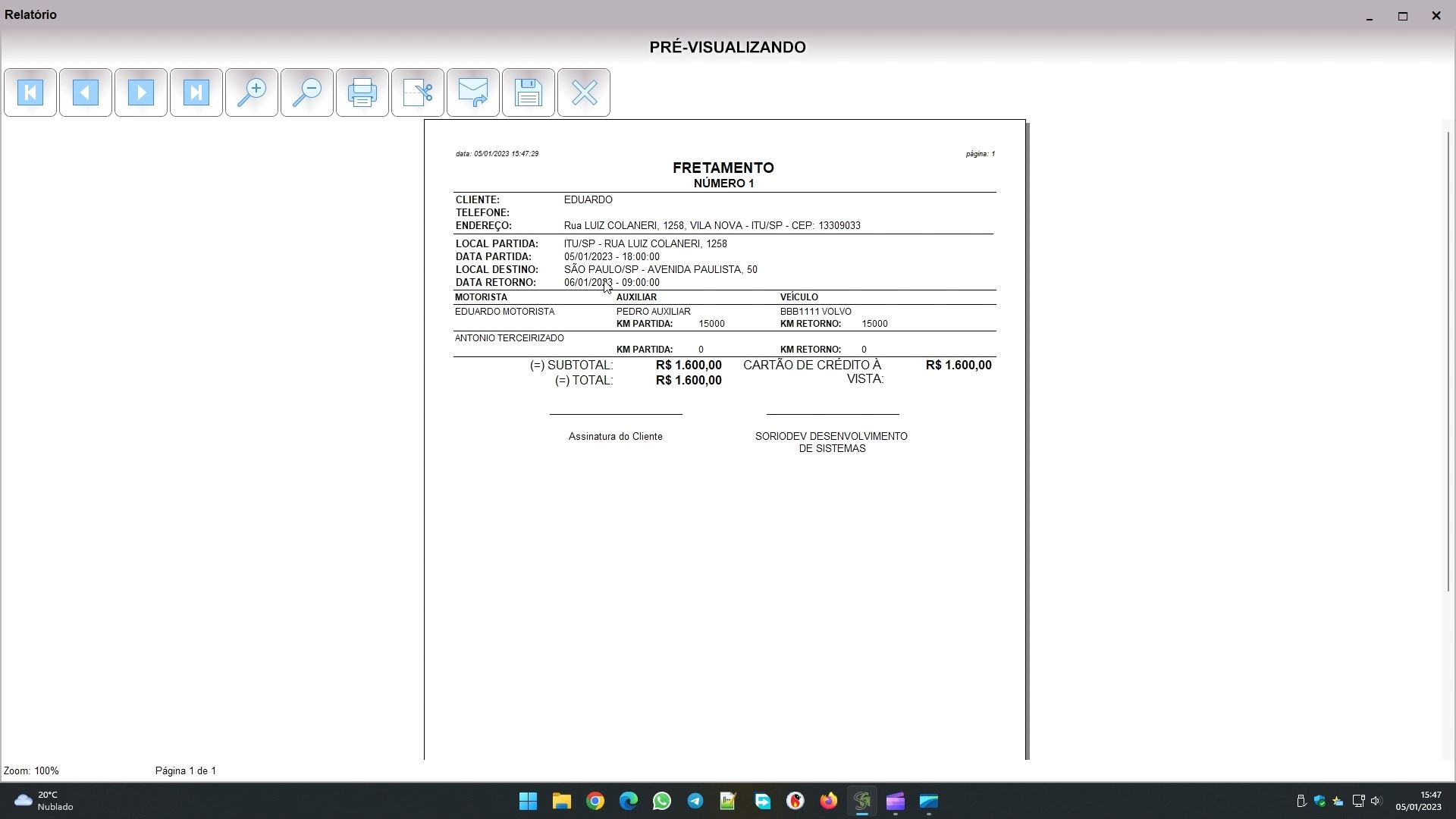Click vehicle BBB1111 VOLVO
1456x819 pixels.
click(x=816, y=312)
